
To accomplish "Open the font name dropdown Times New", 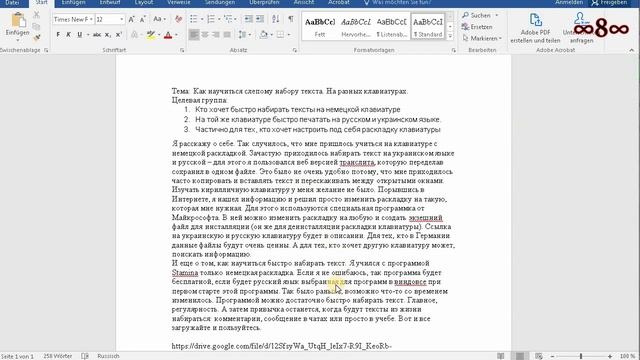I will [x=91, y=19].
